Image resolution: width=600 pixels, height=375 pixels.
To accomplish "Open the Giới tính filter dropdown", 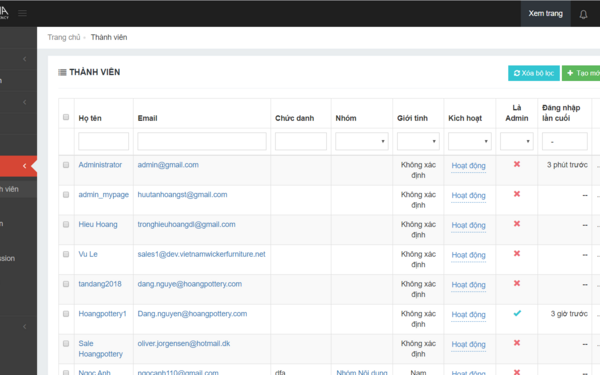I will coord(418,141).
